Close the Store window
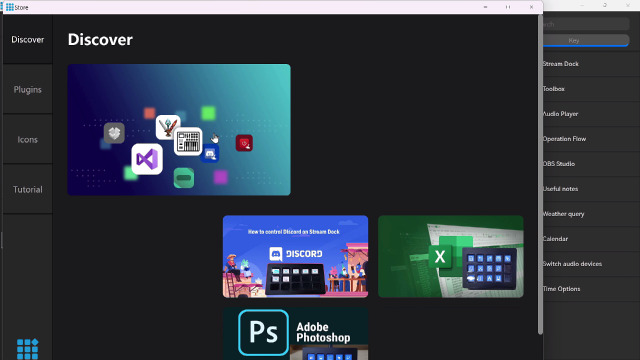This screenshot has width=640, height=360. point(531,7)
